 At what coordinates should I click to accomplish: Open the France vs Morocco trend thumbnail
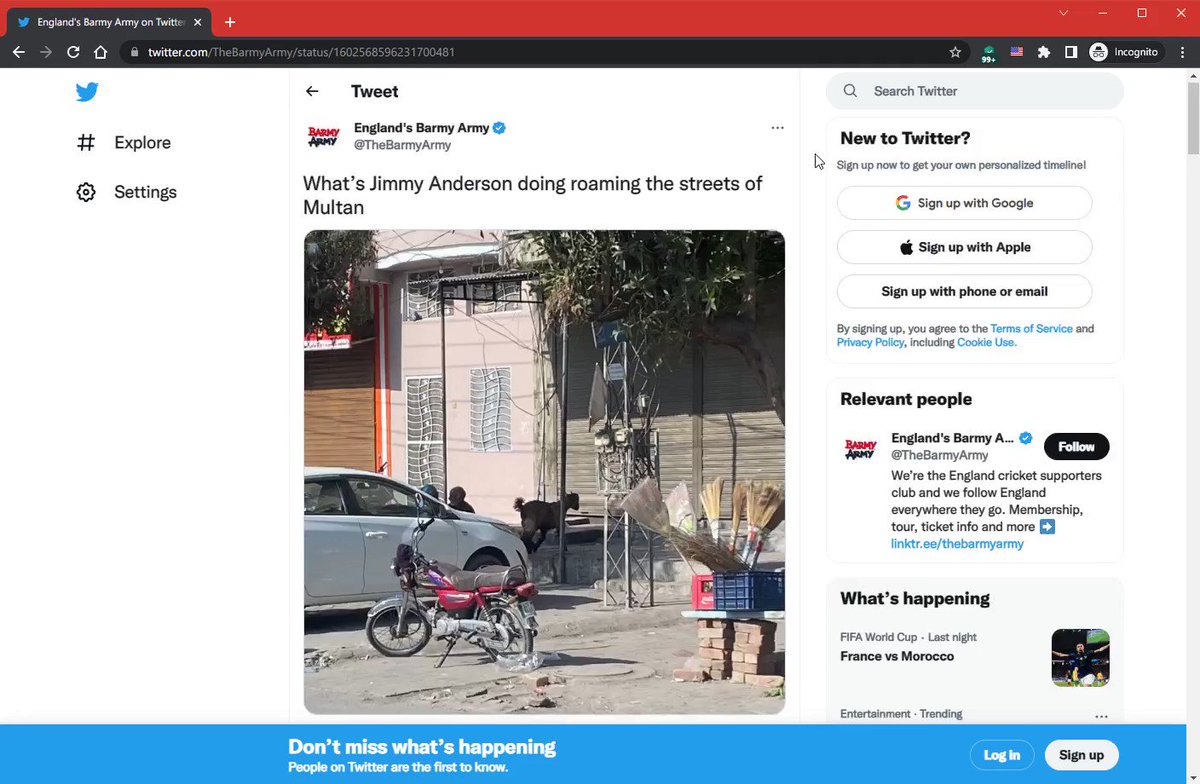(1080, 658)
